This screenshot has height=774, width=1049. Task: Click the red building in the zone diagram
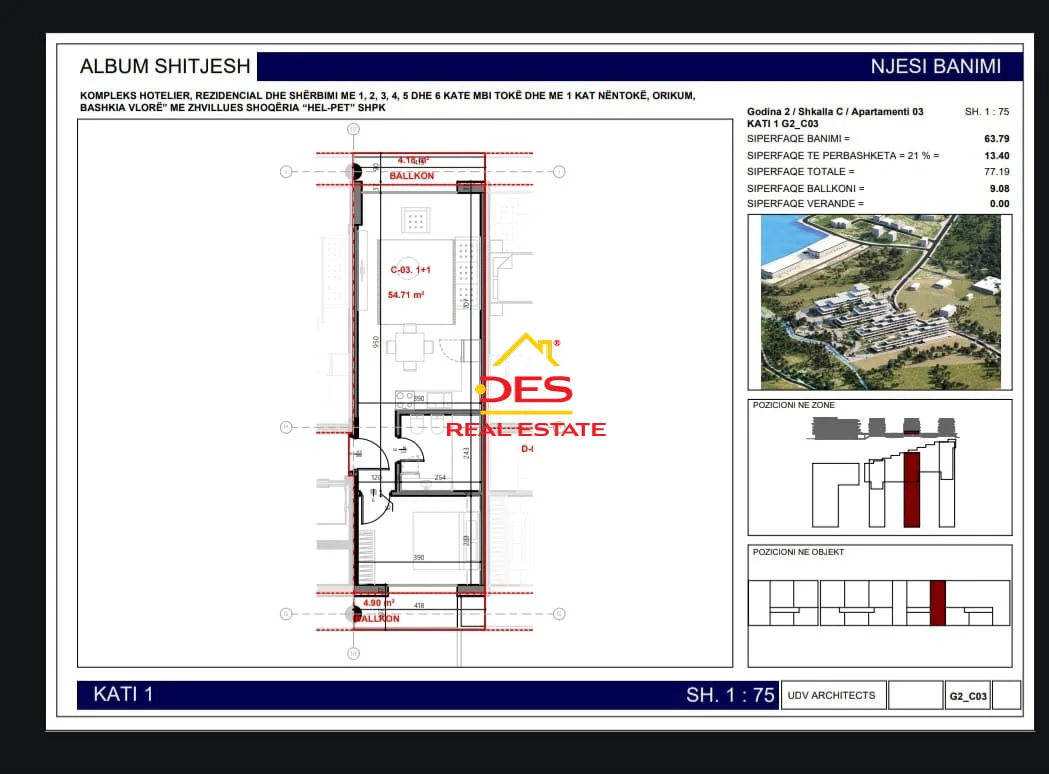[x=911, y=490]
